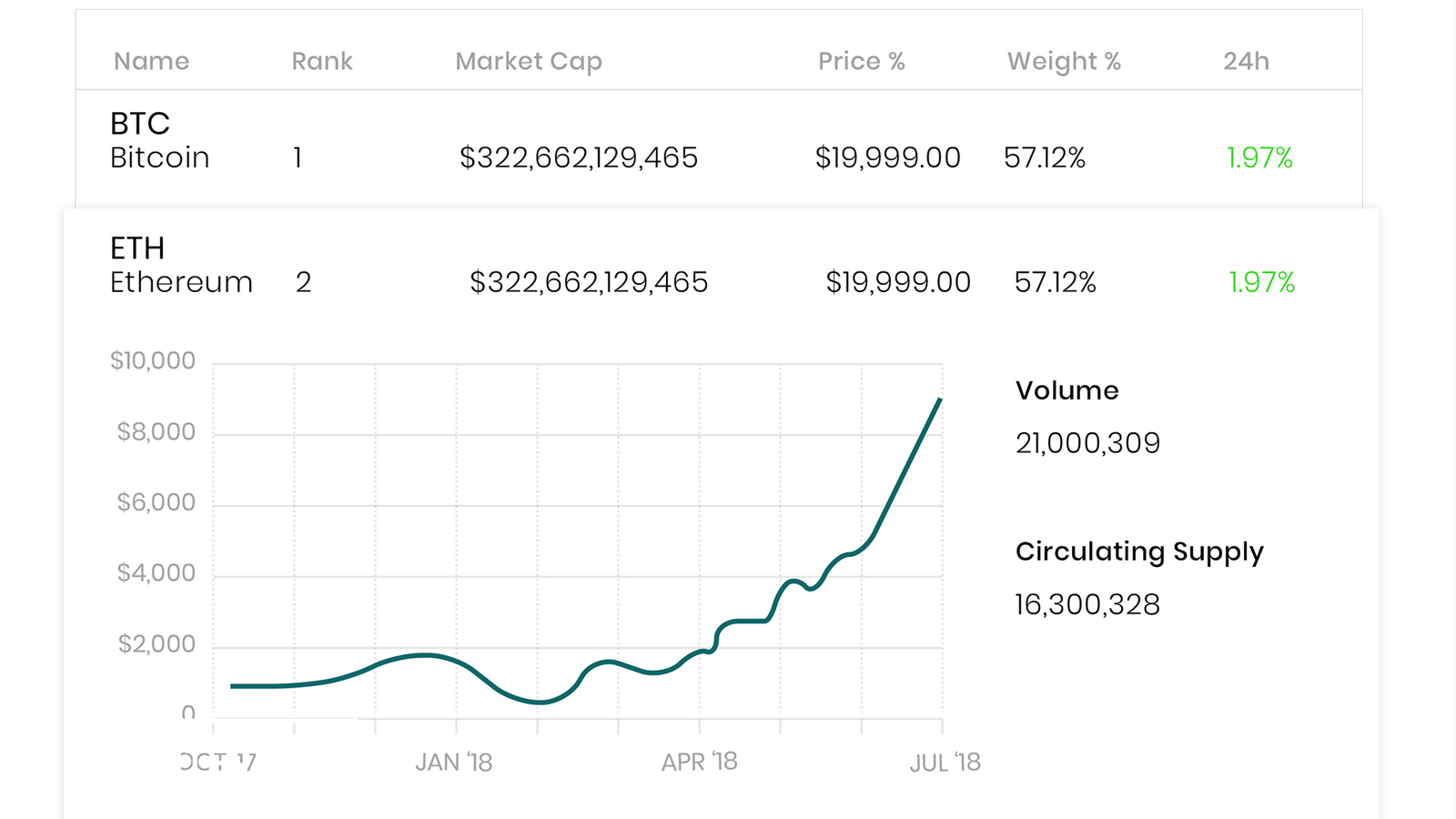1456x819 pixels.
Task: Select the JUL '18 axis label
Action: tap(945, 762)
